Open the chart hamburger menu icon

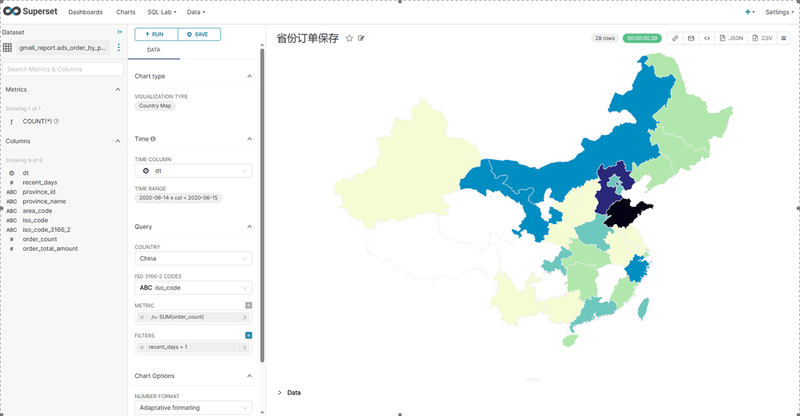[784, 38]
